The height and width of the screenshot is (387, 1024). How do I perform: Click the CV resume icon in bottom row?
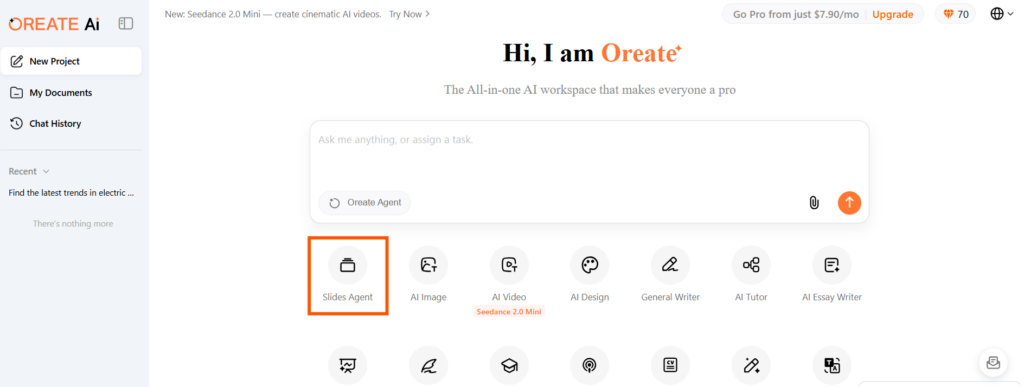[670, 365]
